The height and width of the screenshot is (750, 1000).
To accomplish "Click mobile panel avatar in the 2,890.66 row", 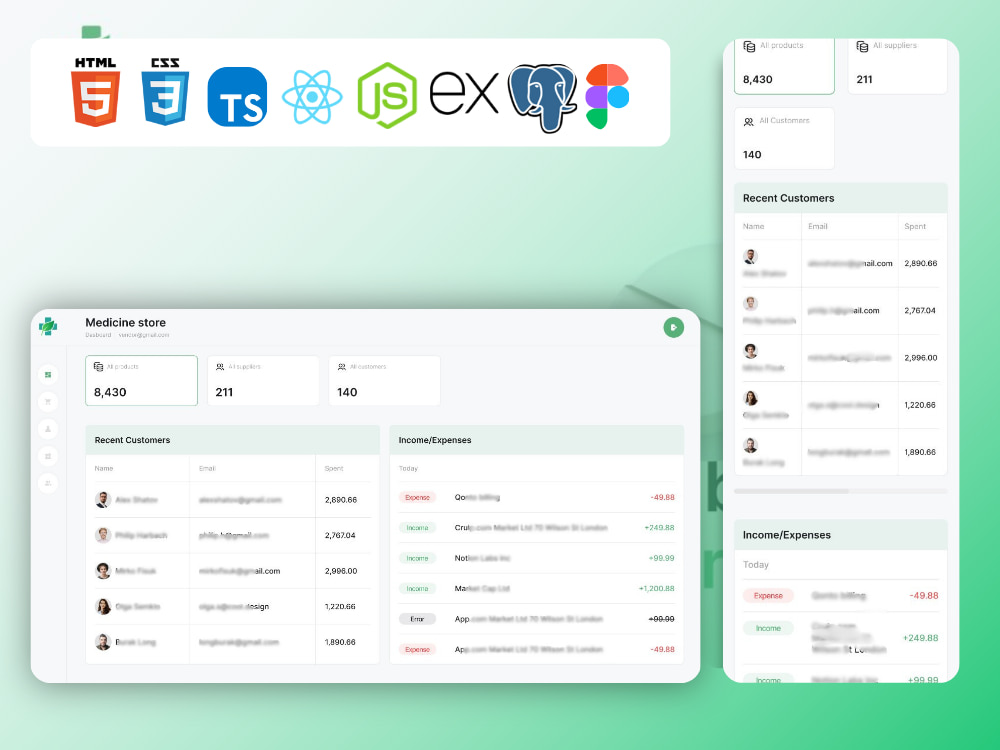I will click(751, 256).
